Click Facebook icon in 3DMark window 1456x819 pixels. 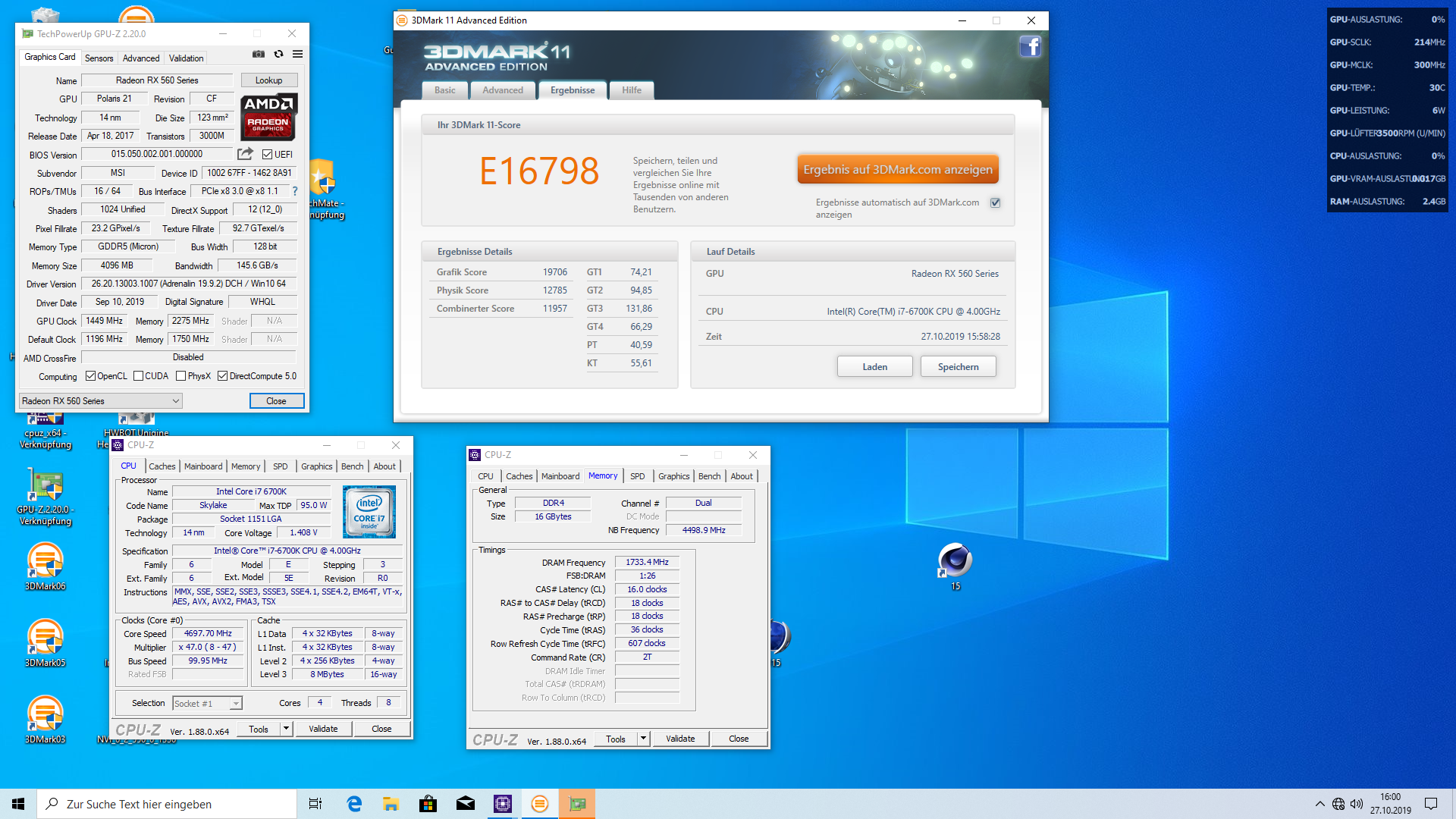tap(1030, 47)
